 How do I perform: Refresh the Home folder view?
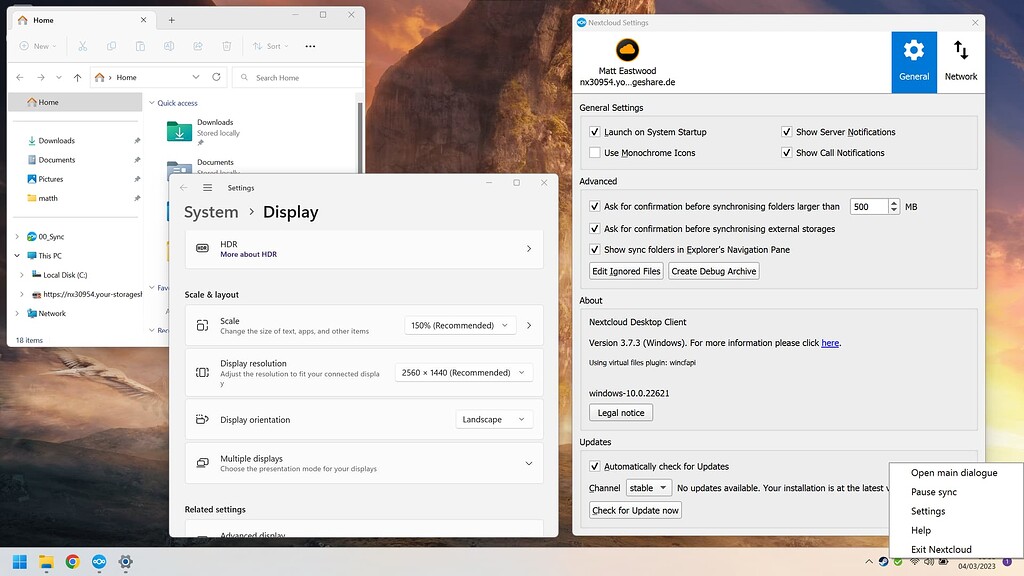click(217, 77)
